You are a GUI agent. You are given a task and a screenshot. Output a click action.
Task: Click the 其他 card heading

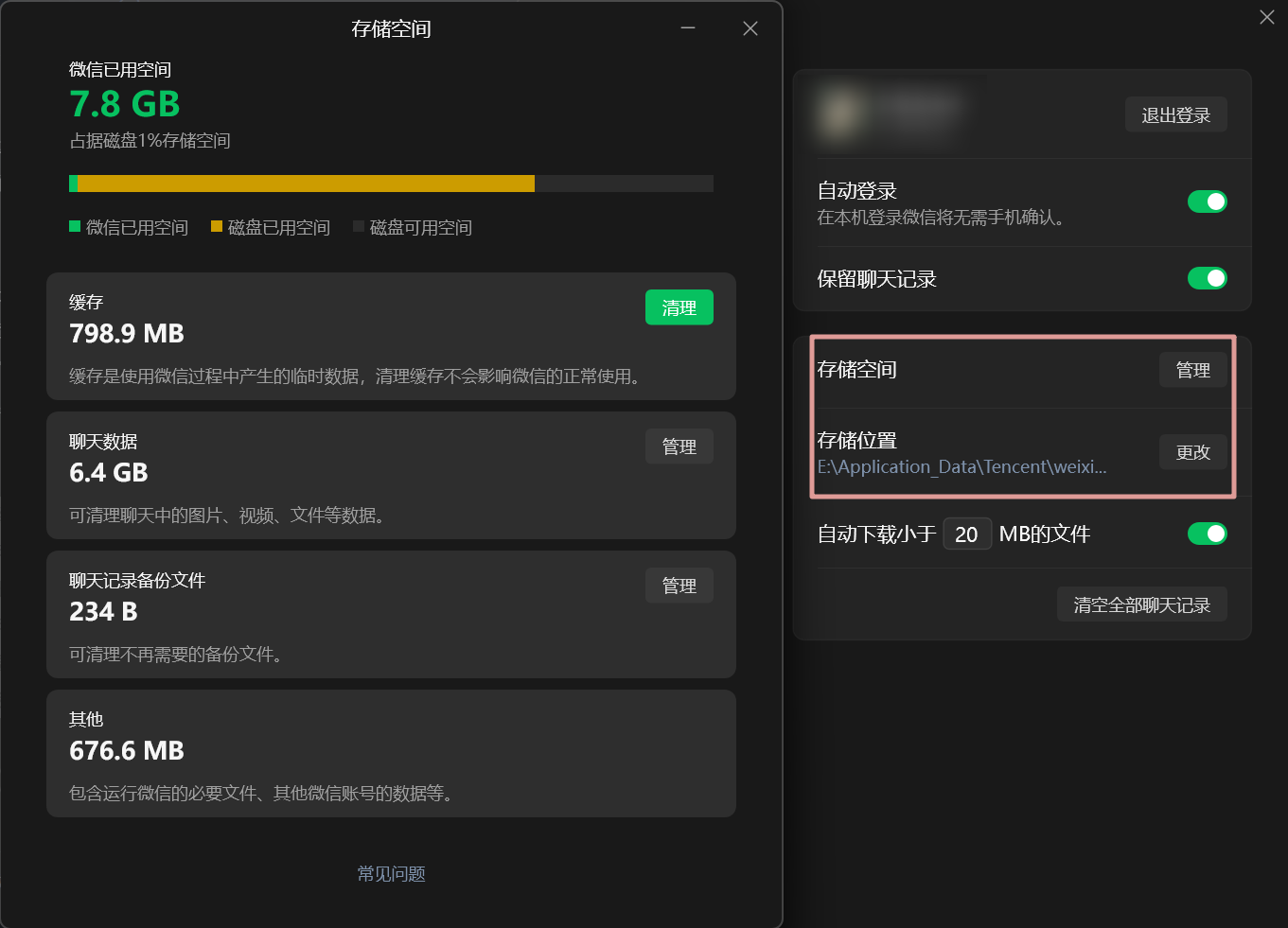86,720
